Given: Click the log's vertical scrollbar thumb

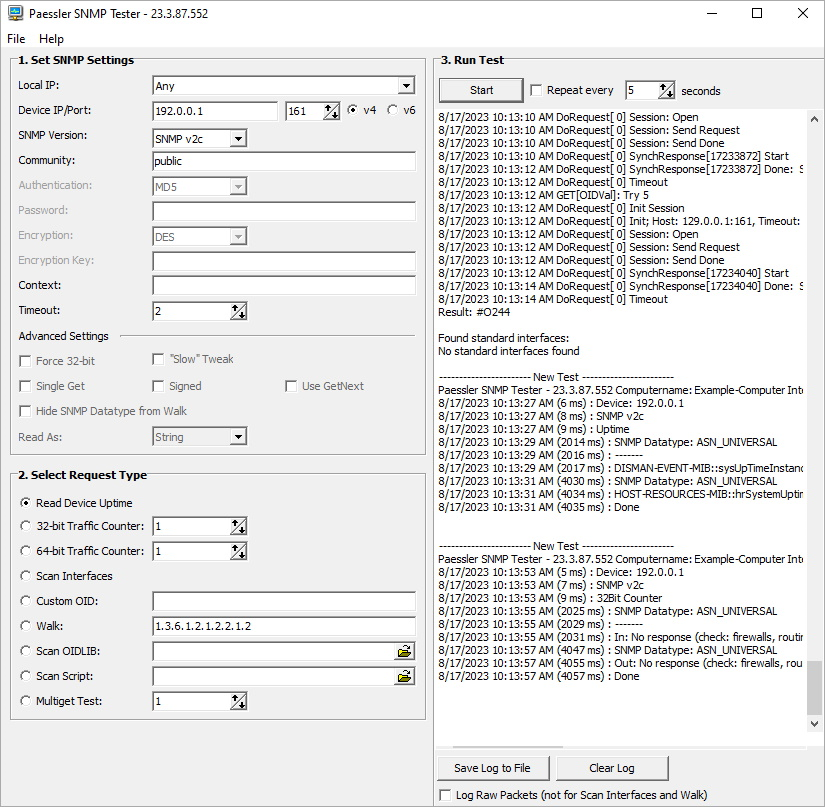Looking at the screenshot, I should pos(814,686).
